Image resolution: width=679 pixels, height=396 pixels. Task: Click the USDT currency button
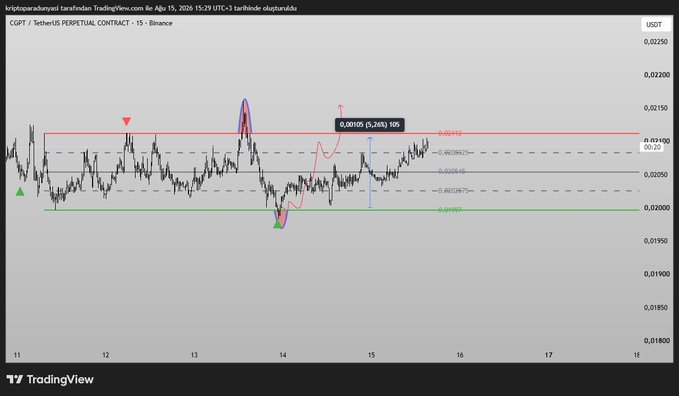pos(656,25)
